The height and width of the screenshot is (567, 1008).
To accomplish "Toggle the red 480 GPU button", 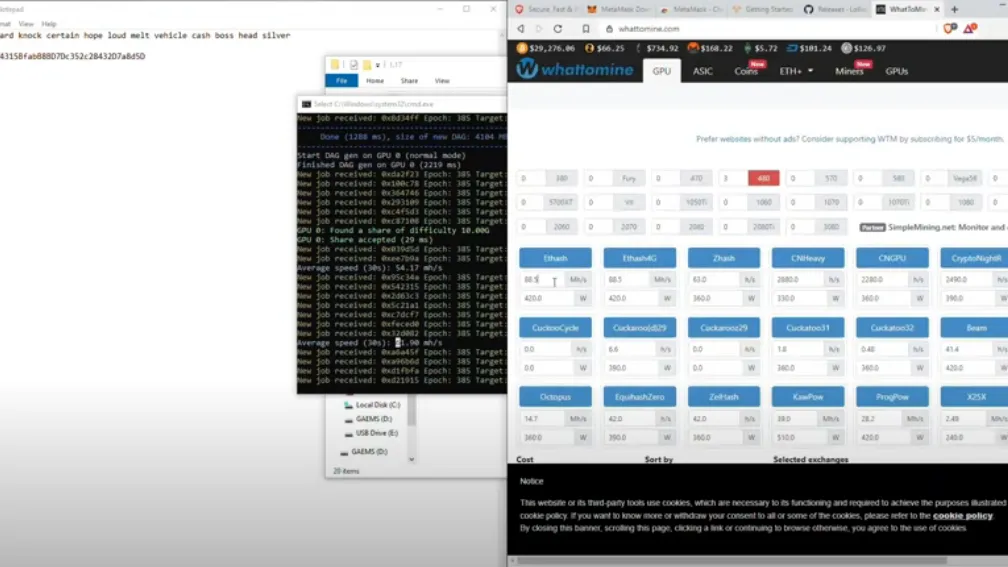I will pyautogui.click(x=764, y=178).
